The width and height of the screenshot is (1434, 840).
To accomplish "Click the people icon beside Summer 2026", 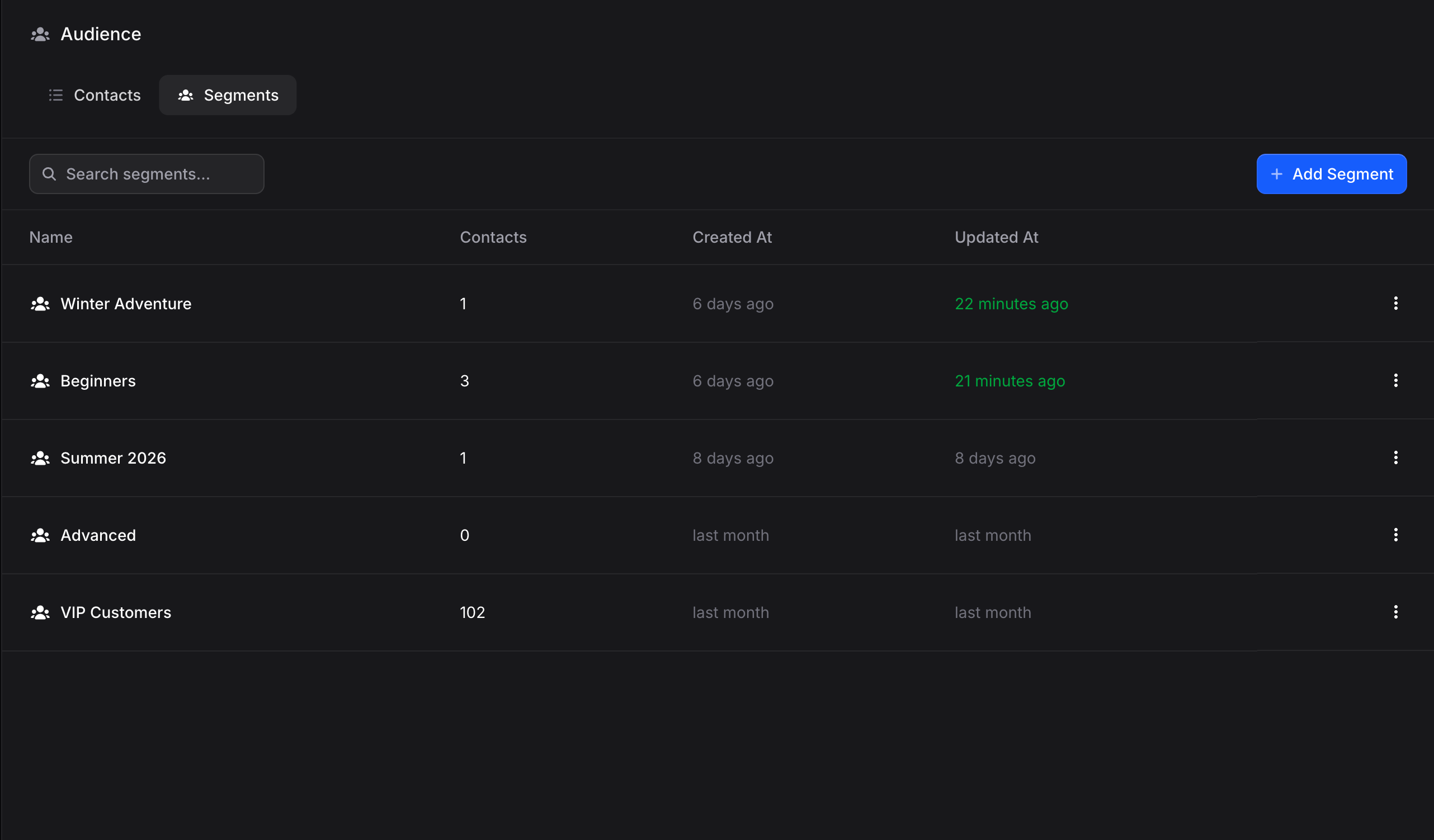I will (40, 457).
